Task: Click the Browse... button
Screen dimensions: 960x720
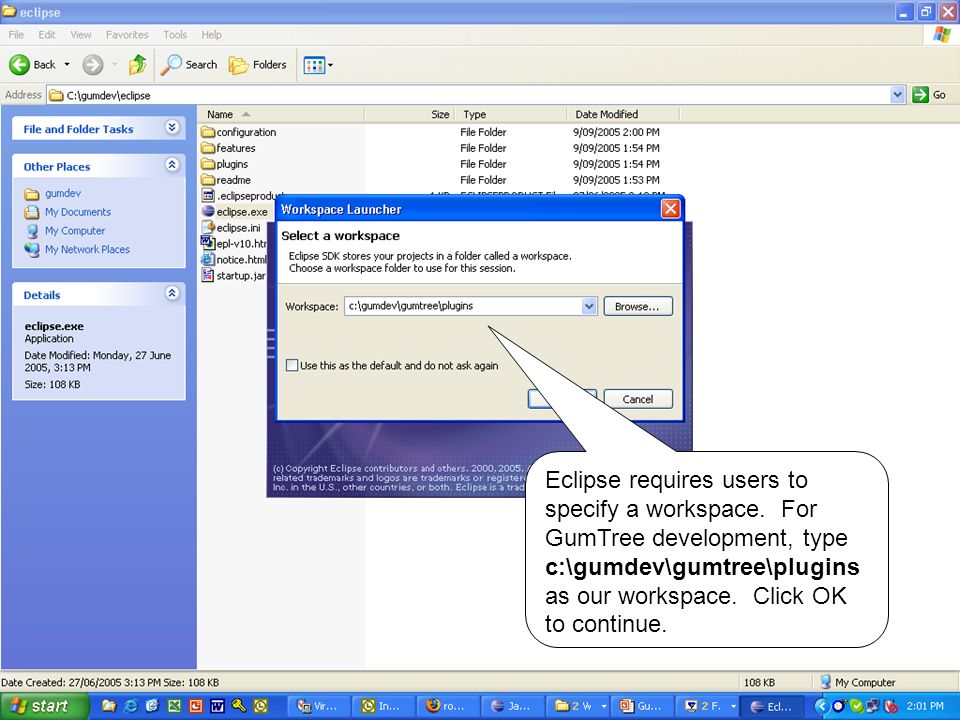Action: click(637, 306)
